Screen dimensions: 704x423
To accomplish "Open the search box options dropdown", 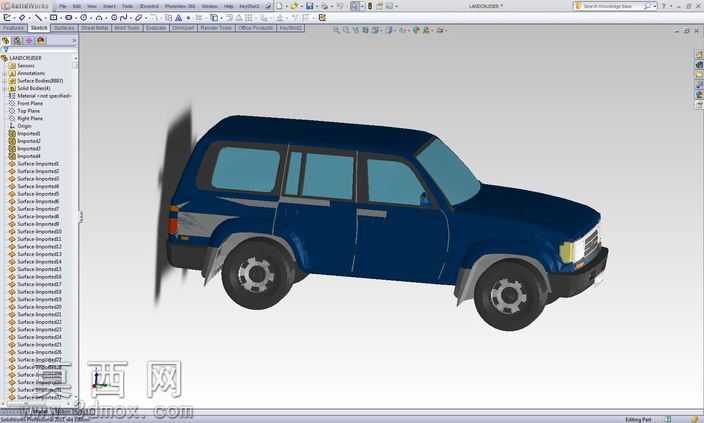I will 655,6.
